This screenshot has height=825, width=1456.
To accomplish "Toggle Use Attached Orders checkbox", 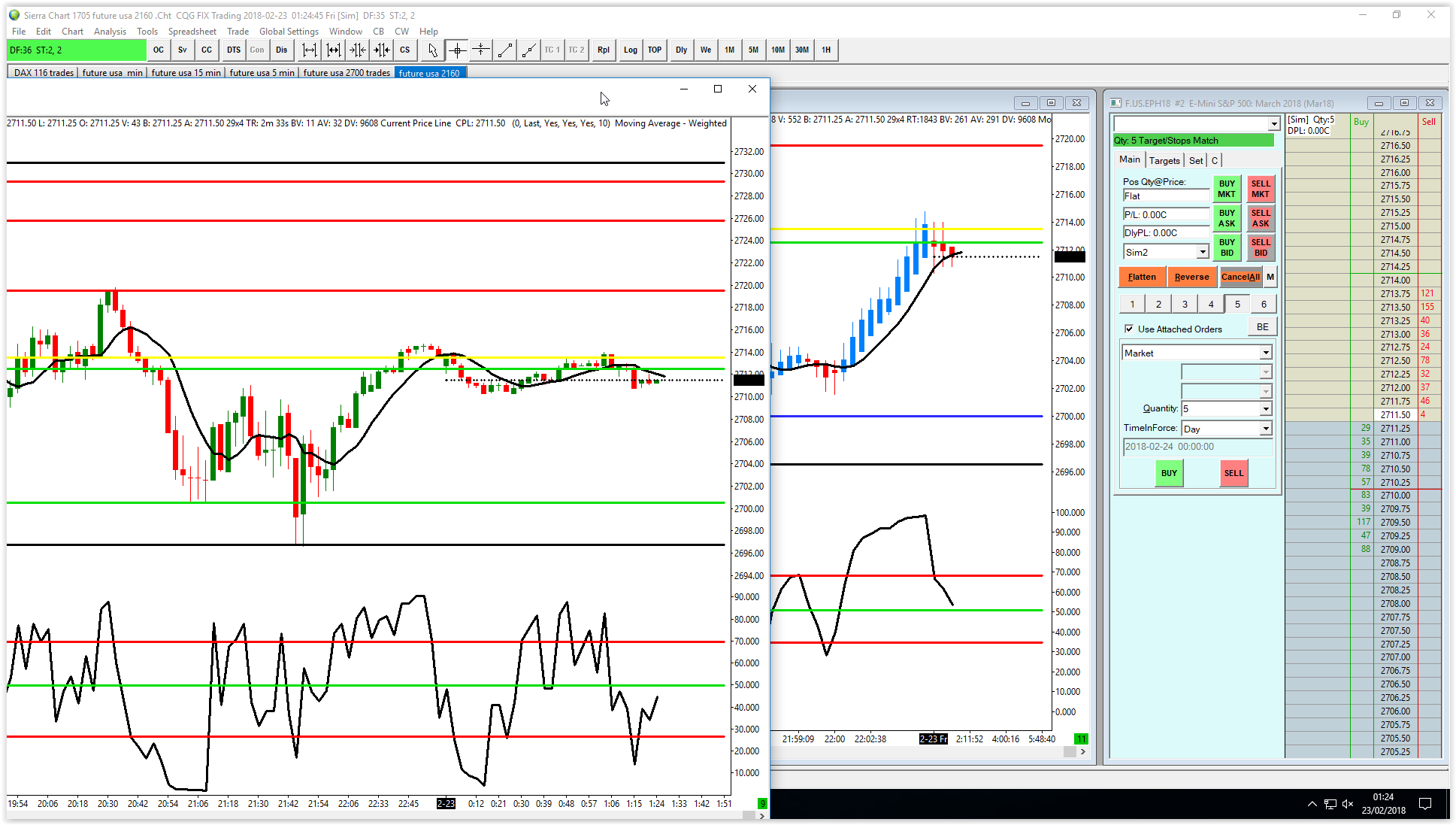I will [1129, 329].
